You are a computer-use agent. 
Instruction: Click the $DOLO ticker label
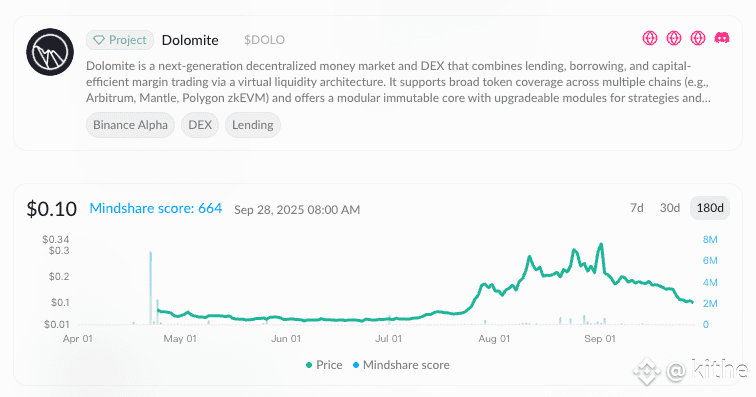click(x=264, y=40)
